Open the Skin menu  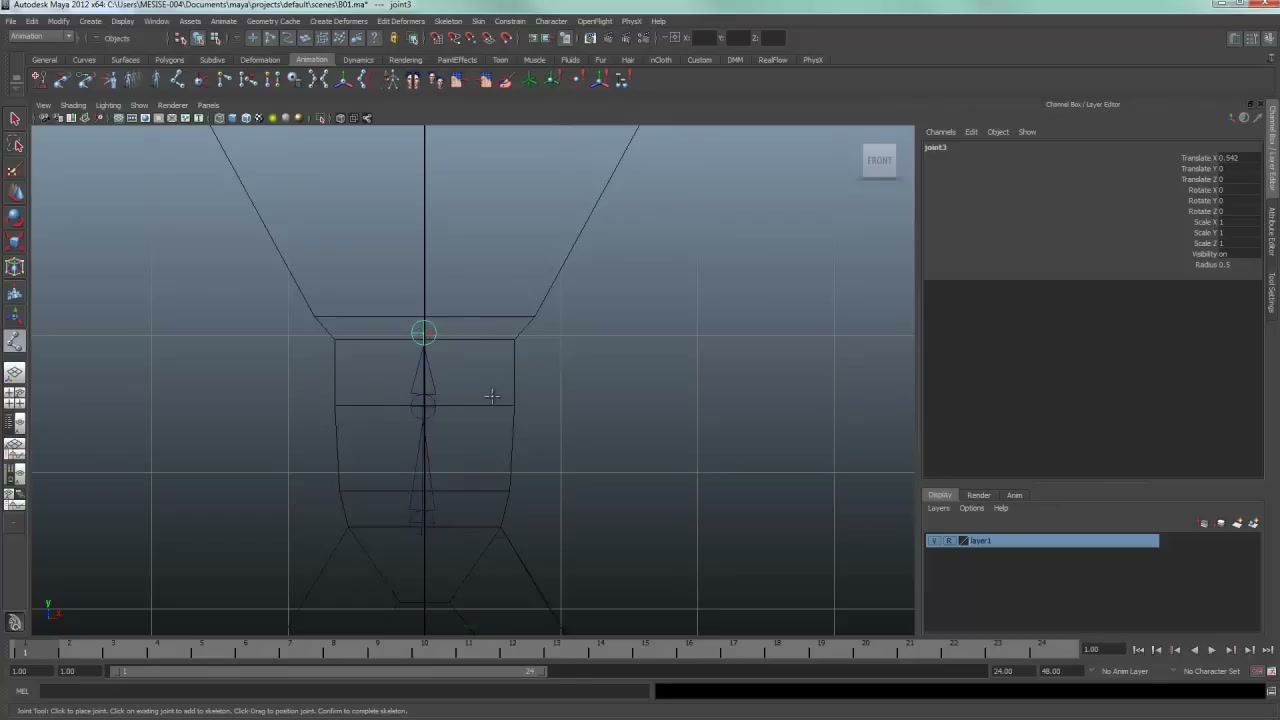click(478, 21)
